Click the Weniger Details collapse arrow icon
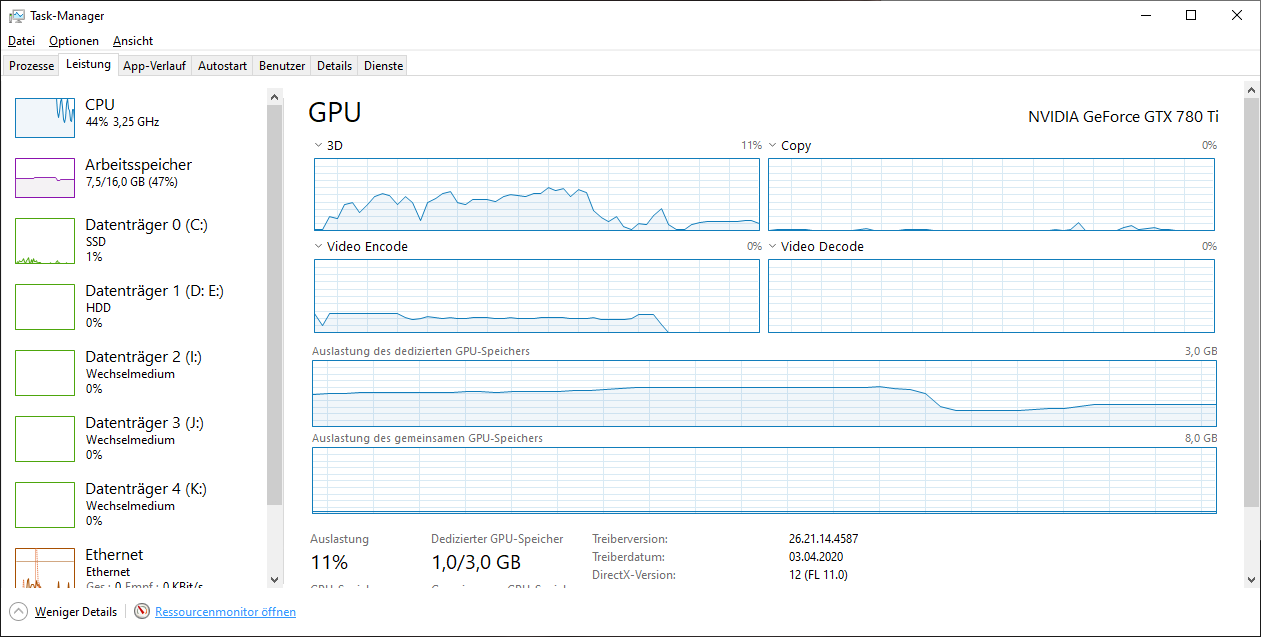Viewport: 1261px width, 637px height. coord(18,612)
